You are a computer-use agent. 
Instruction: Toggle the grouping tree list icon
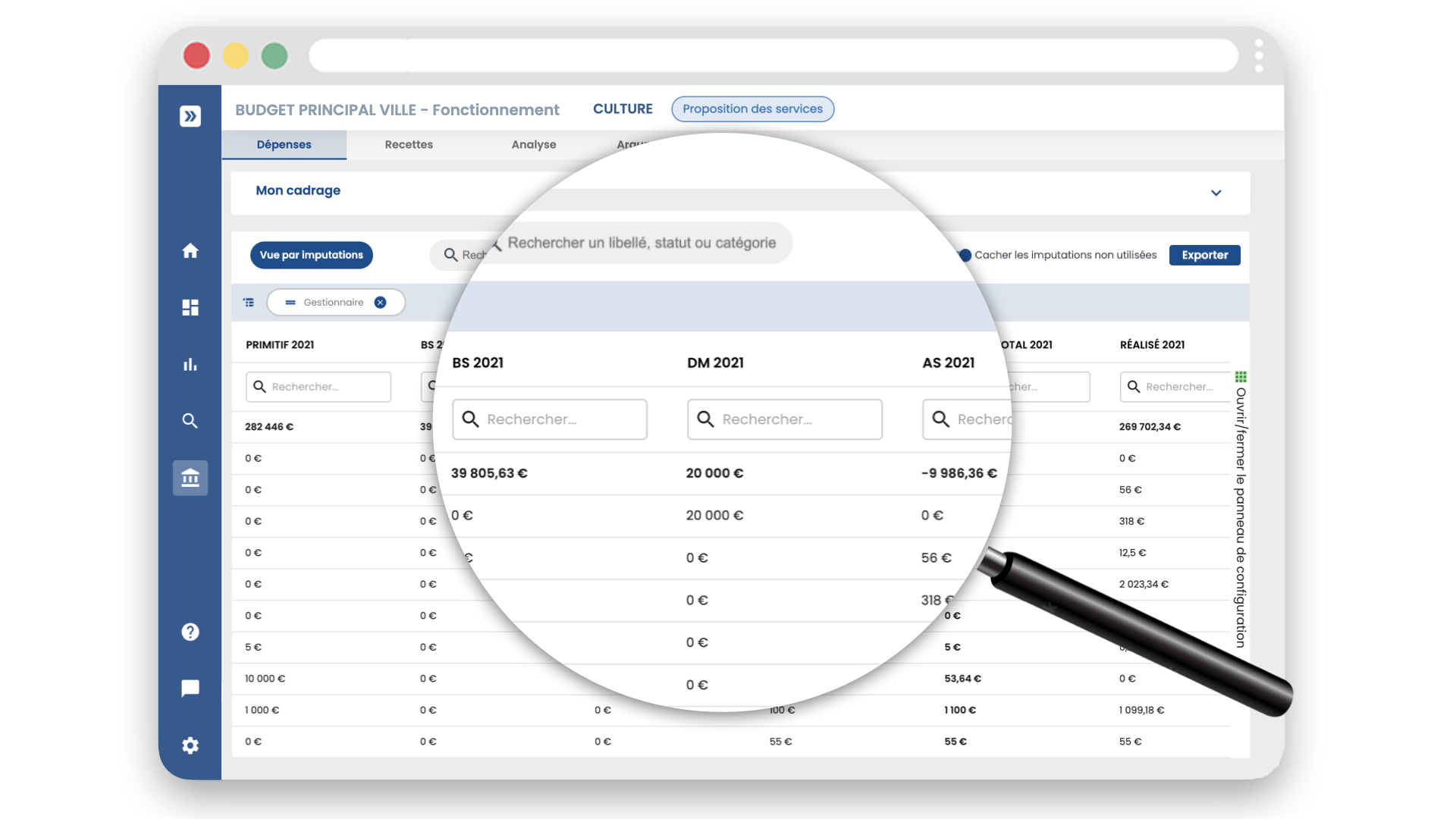pyautogui.click(x=249, y=303)
